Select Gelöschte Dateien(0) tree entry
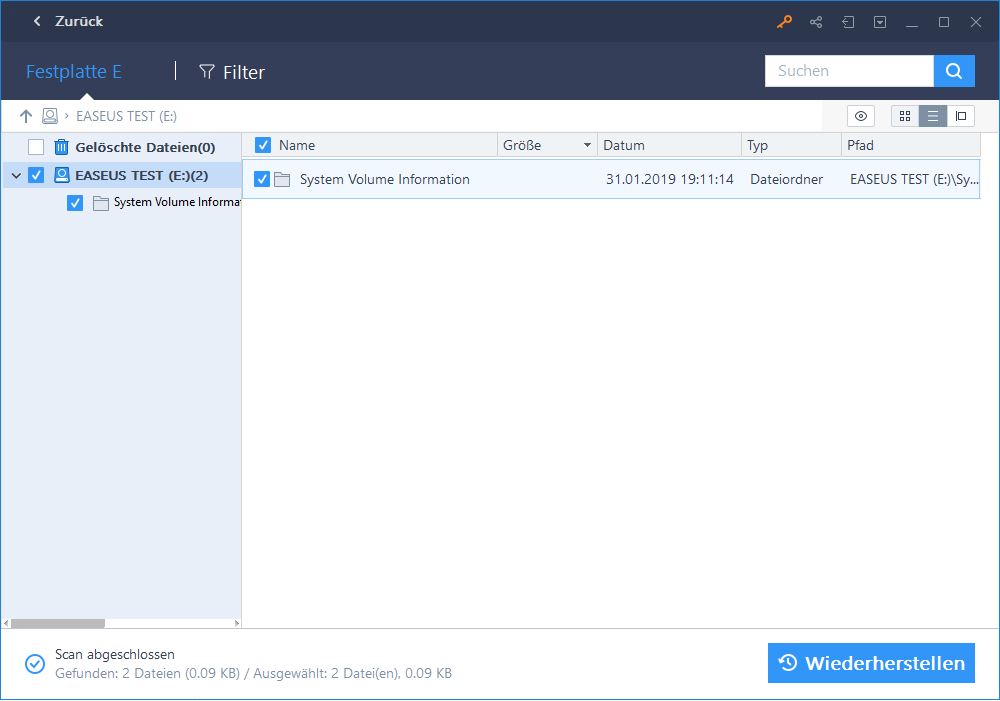 pos(145,147)
